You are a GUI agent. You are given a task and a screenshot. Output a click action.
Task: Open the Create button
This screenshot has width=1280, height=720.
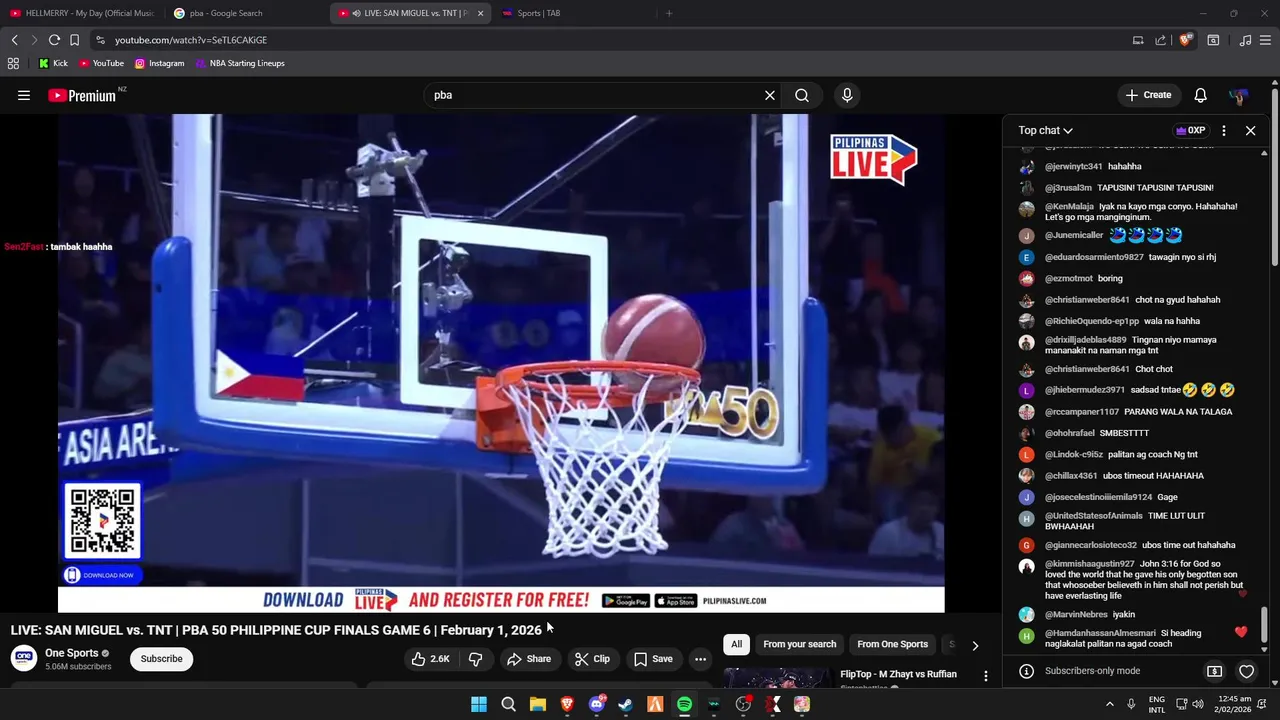(1148, 95)
